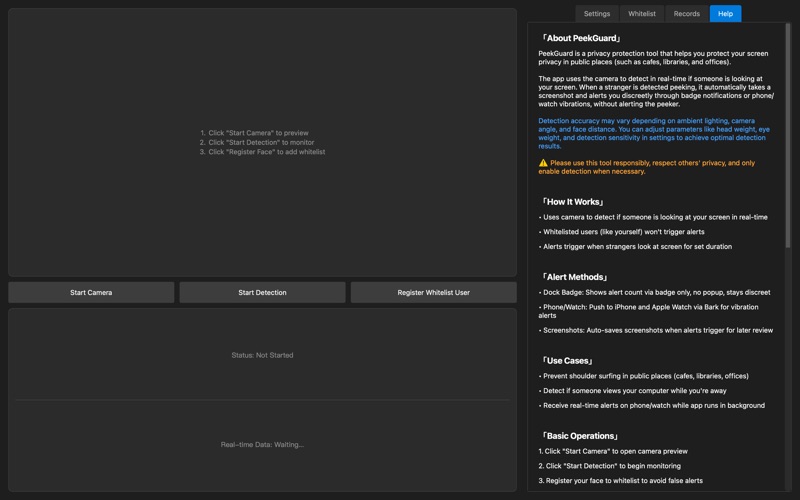Open the Settings tab
The width and height of the screenshot is (800, 500).
coord(596,14)
